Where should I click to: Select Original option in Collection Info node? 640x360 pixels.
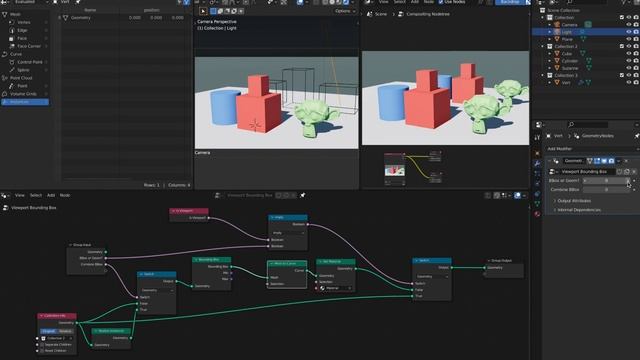click(49, 331)
